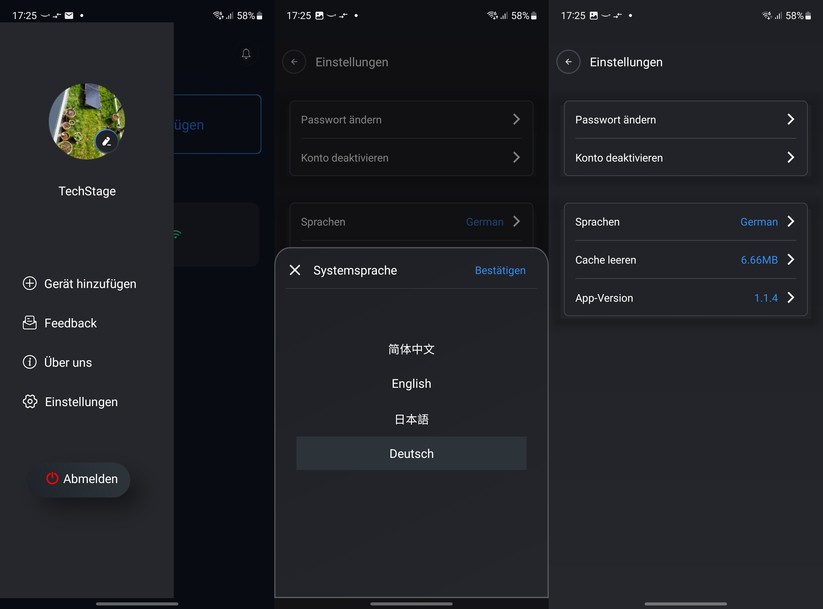
Task: Select 日本語 language option
Action: click(411, 419)
